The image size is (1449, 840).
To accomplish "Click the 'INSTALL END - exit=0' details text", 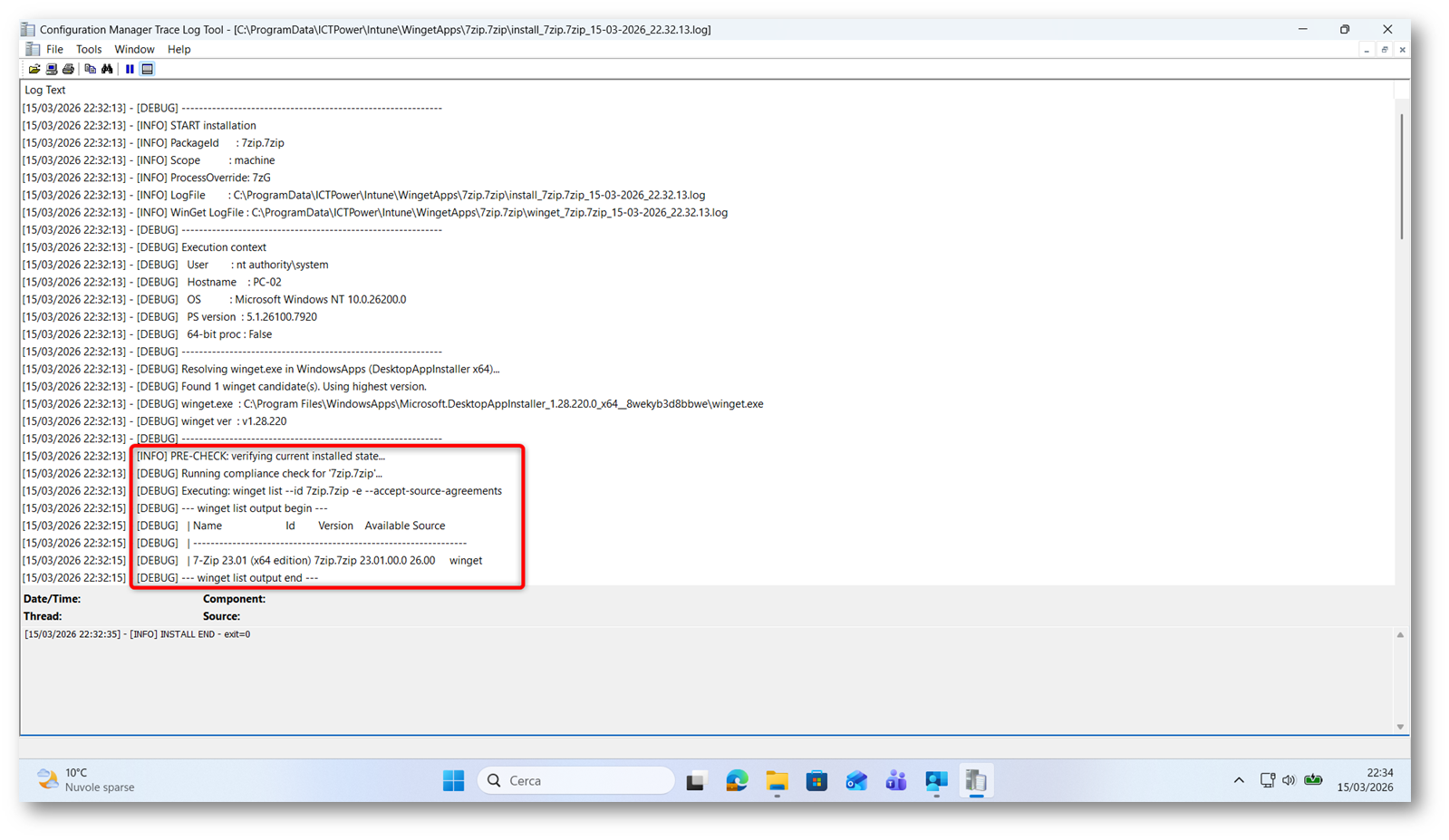I will [138, 634].
